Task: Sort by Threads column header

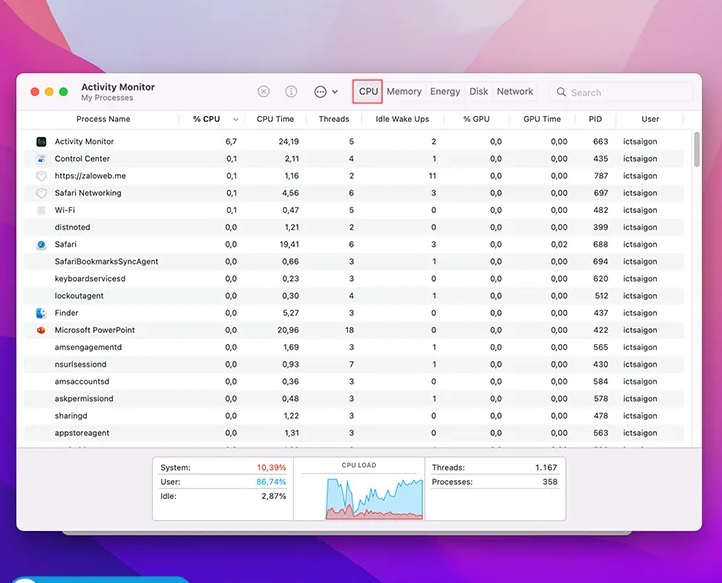Action: tap(334, 119)
